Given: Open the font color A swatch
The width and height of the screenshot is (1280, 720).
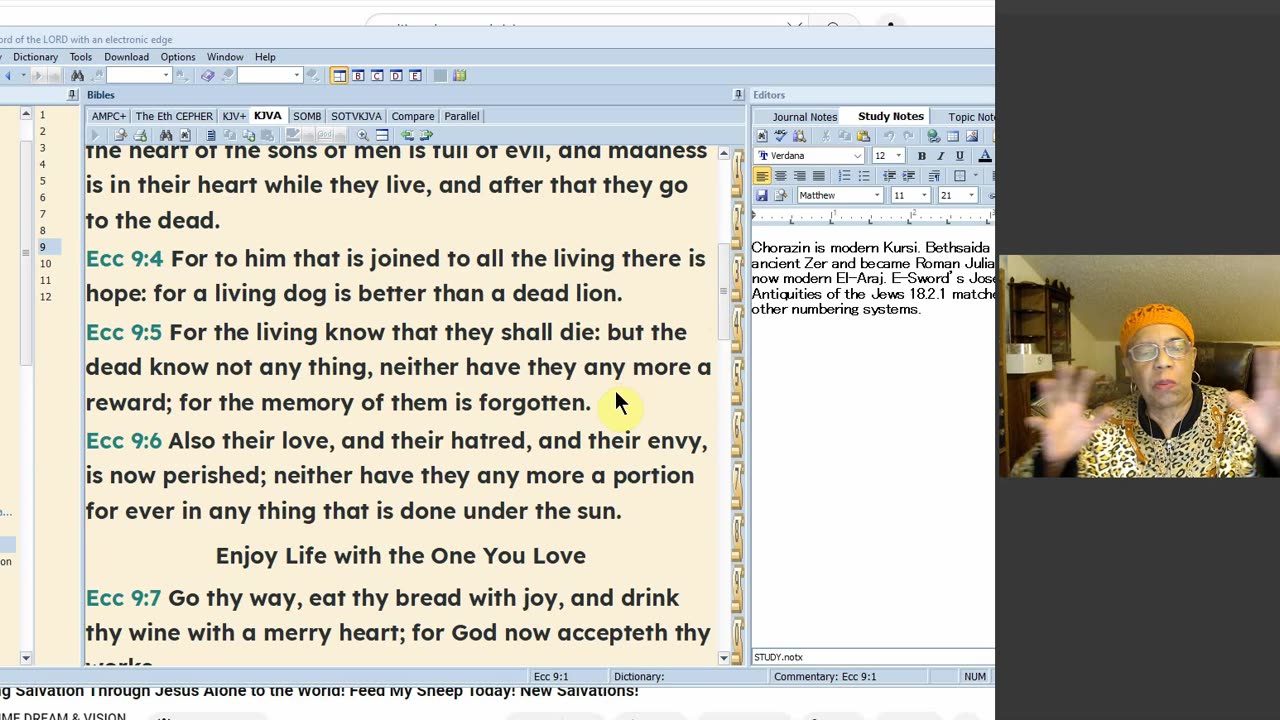Looking at the screenshot, I should 985,156.
